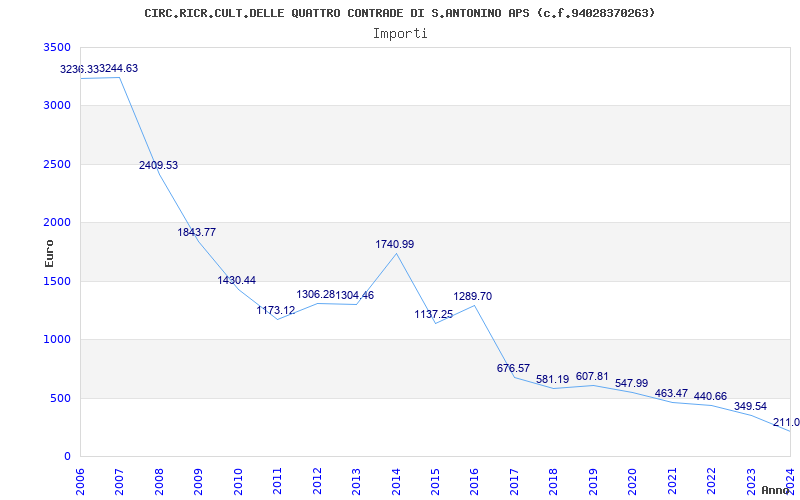
Task: Click data label 547.99
Action: pos(632,383)
